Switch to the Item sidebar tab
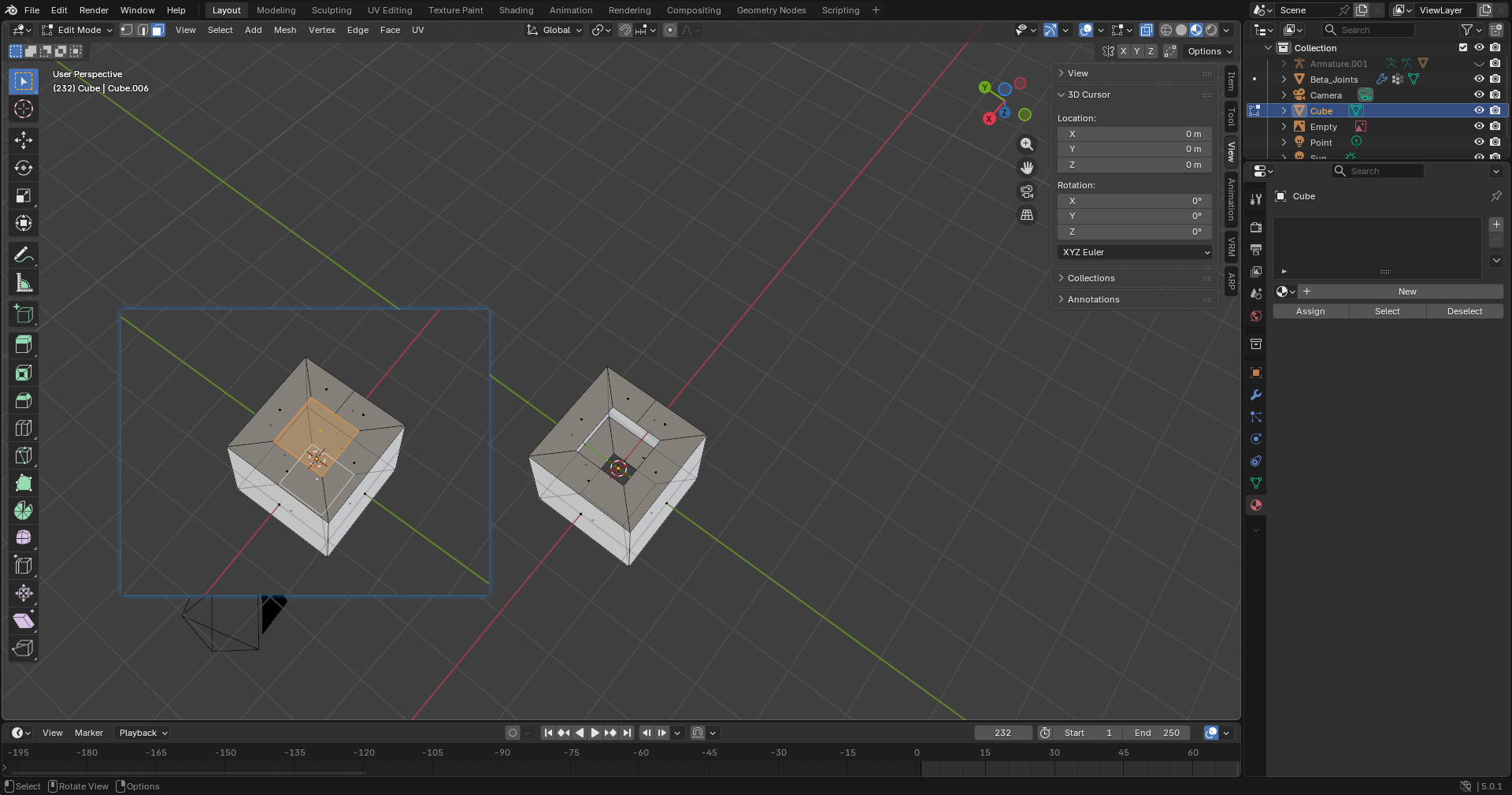Image resolution: width=1512 pixels, height=795 pixels. (1231, 81)
